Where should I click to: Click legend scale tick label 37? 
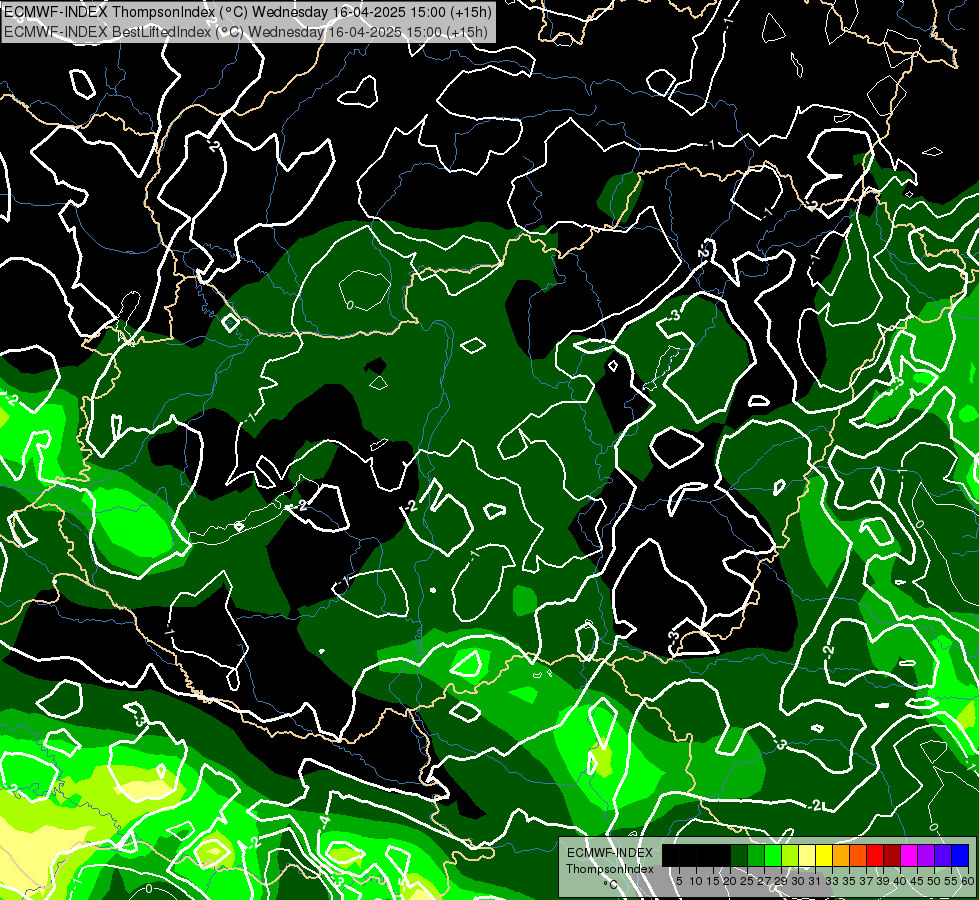866,881
